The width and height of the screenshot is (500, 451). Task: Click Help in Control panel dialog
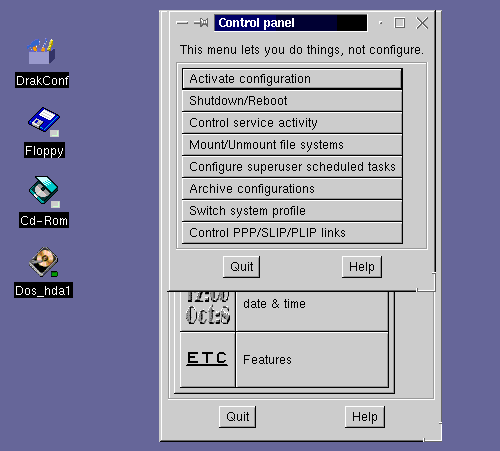[362, 267]
